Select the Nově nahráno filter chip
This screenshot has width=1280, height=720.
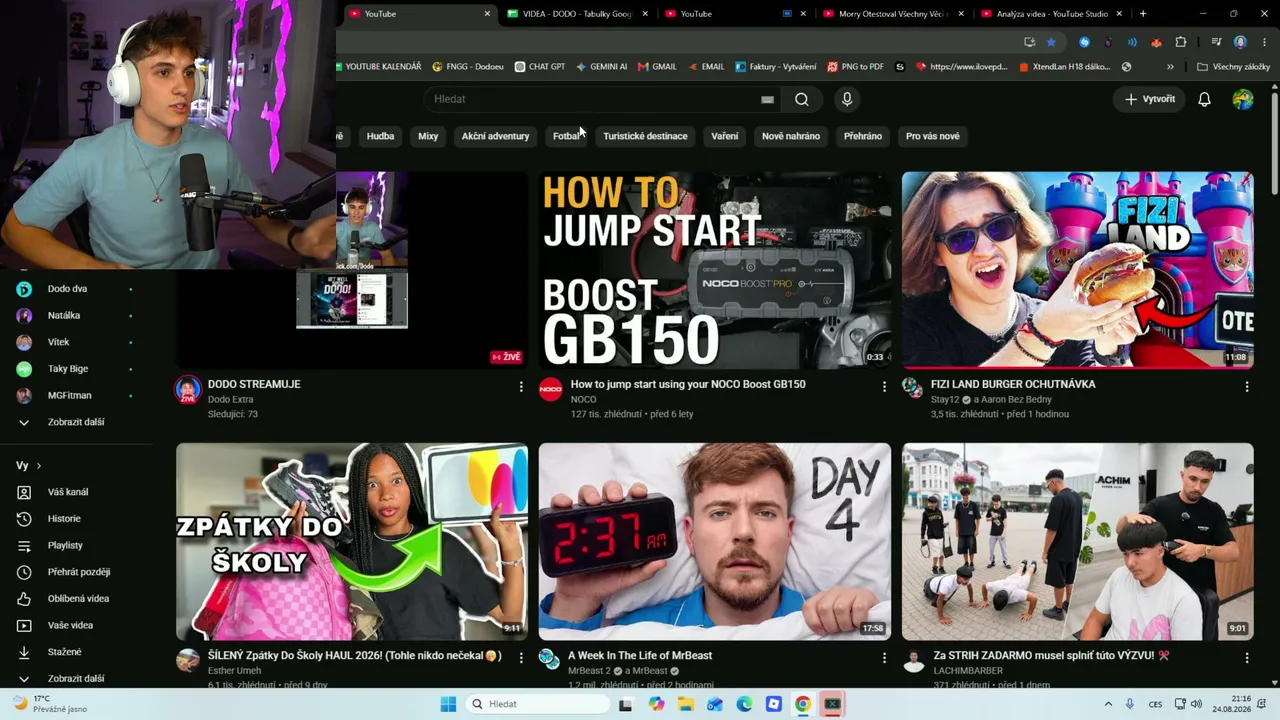(791, 136)
